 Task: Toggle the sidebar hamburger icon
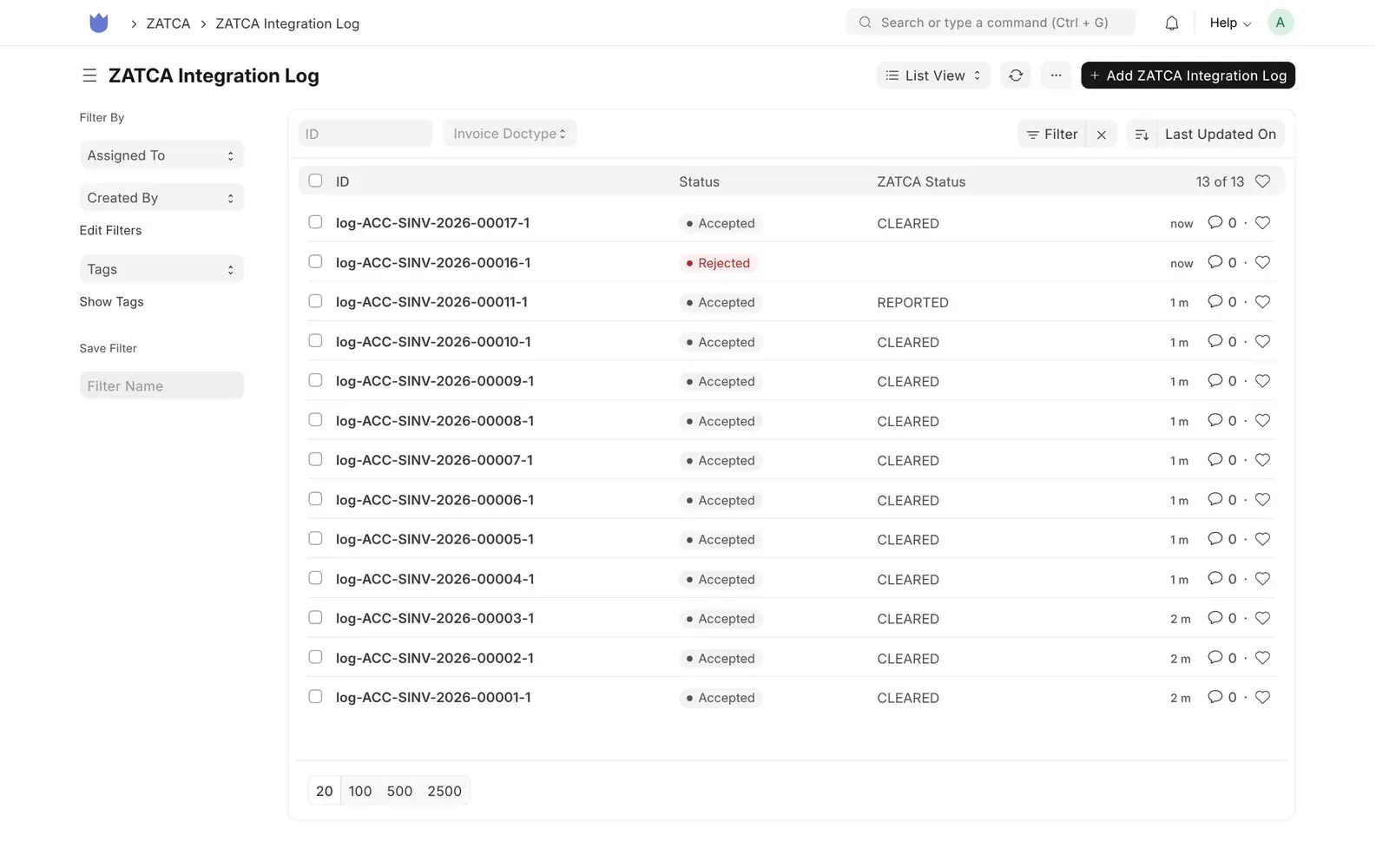(x=89, y=76)
